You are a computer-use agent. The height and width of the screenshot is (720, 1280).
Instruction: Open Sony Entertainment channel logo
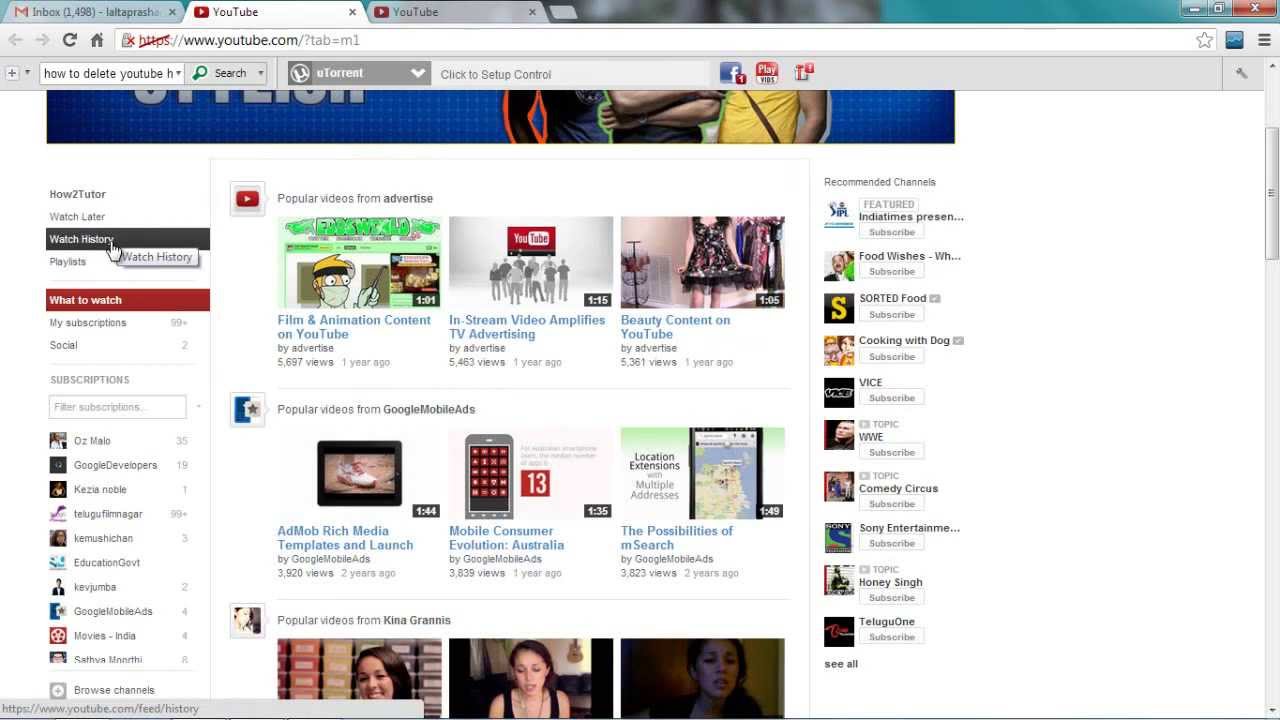pos(839,537)
